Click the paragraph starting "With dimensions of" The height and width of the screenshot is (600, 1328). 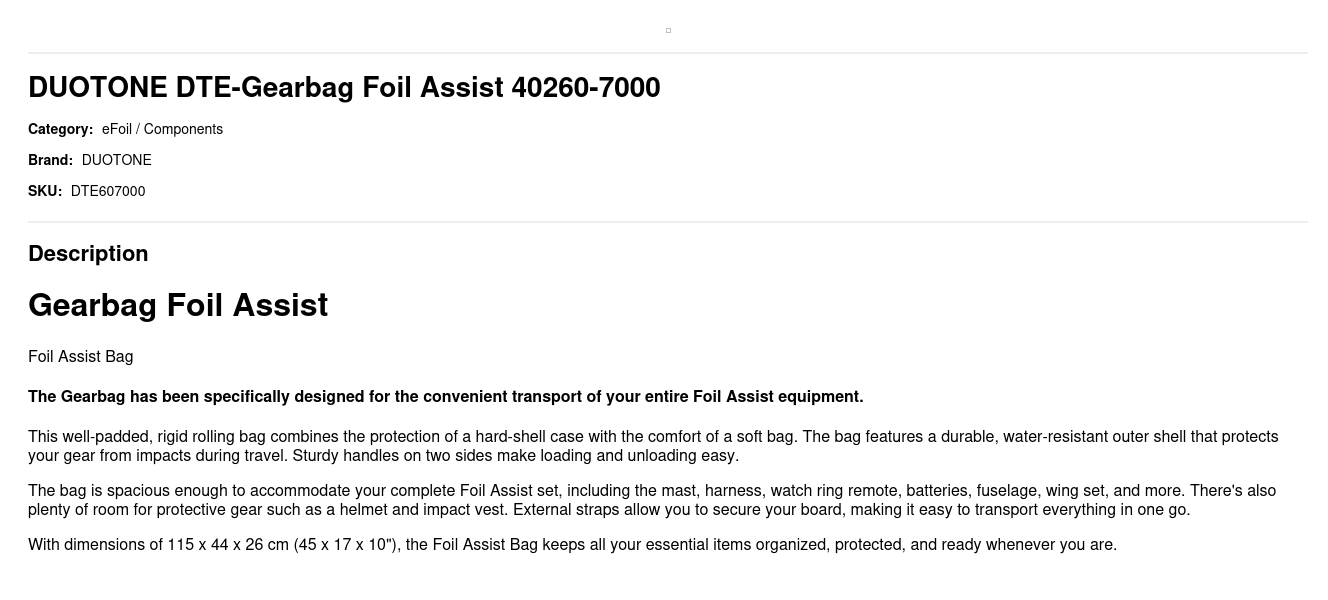point(572,545)
